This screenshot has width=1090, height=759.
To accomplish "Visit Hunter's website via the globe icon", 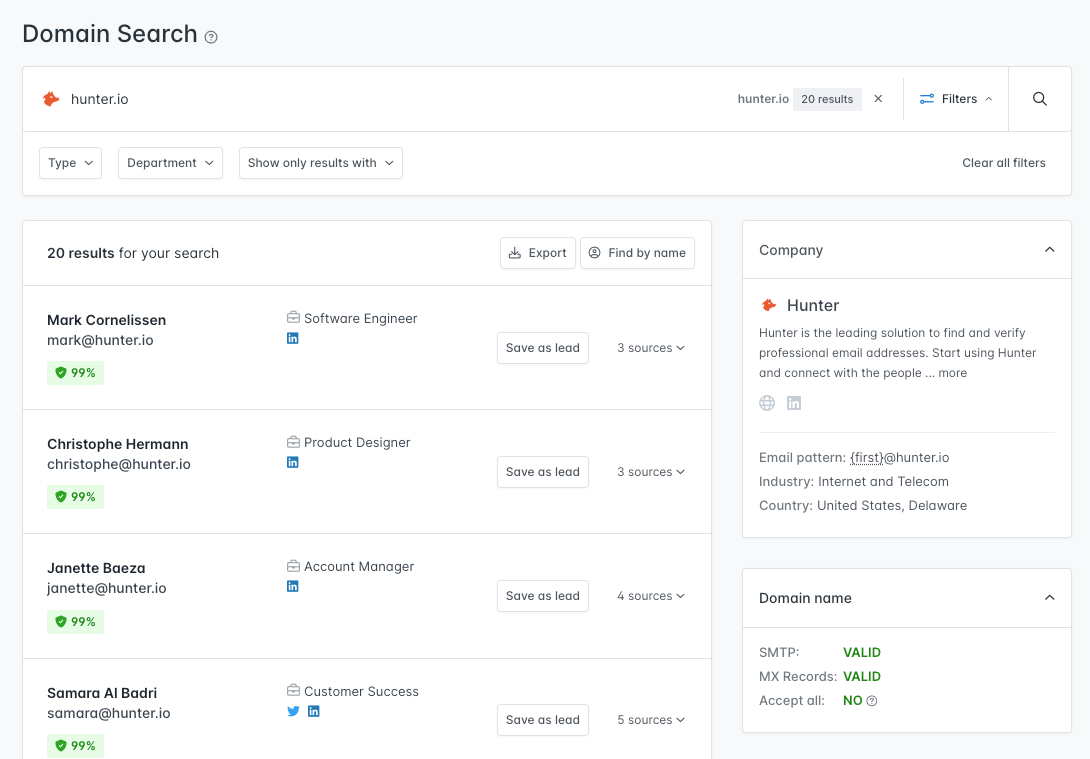I will click(766, 403).
